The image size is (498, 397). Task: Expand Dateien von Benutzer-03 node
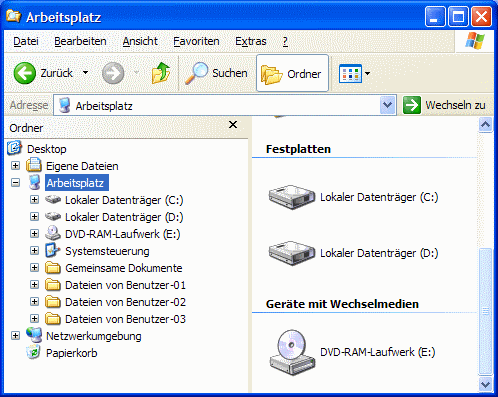point(34,319)
